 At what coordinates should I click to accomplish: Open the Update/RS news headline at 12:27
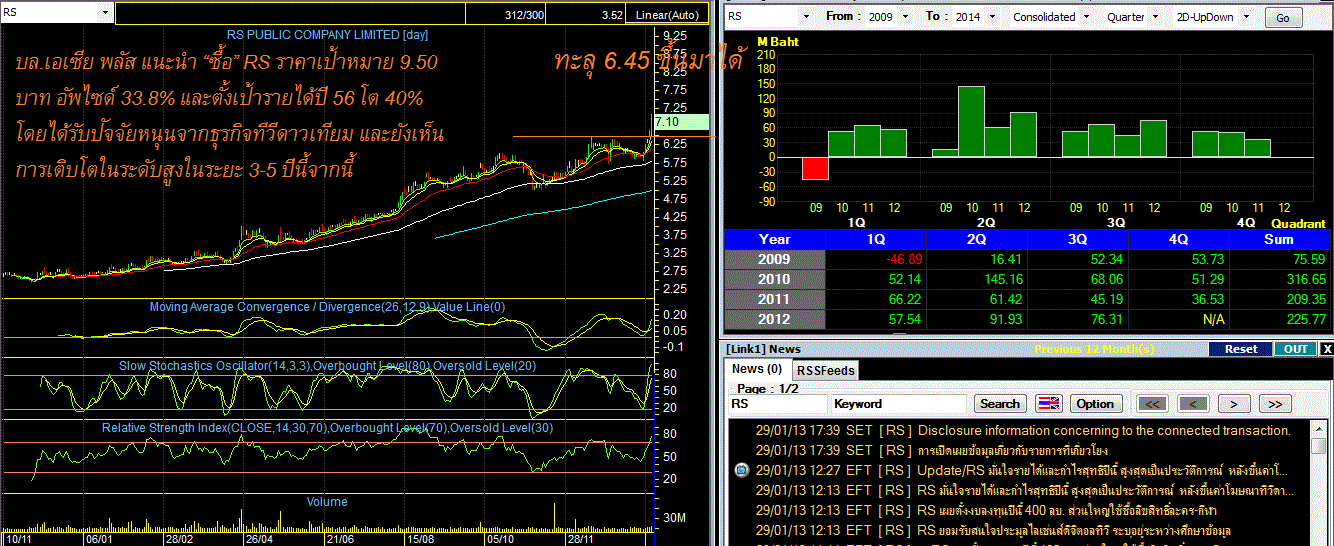click(1102, 470)
